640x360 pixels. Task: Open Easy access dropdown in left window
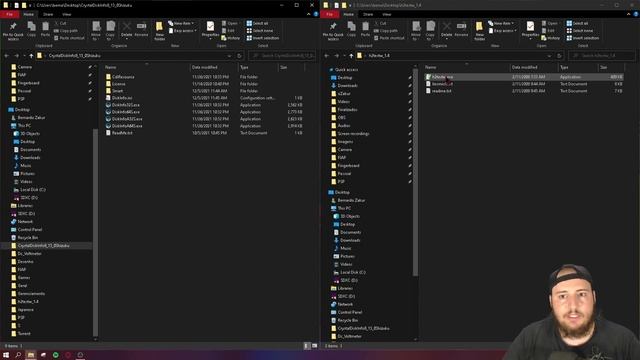pyautogui.click(x=182, y=31)
